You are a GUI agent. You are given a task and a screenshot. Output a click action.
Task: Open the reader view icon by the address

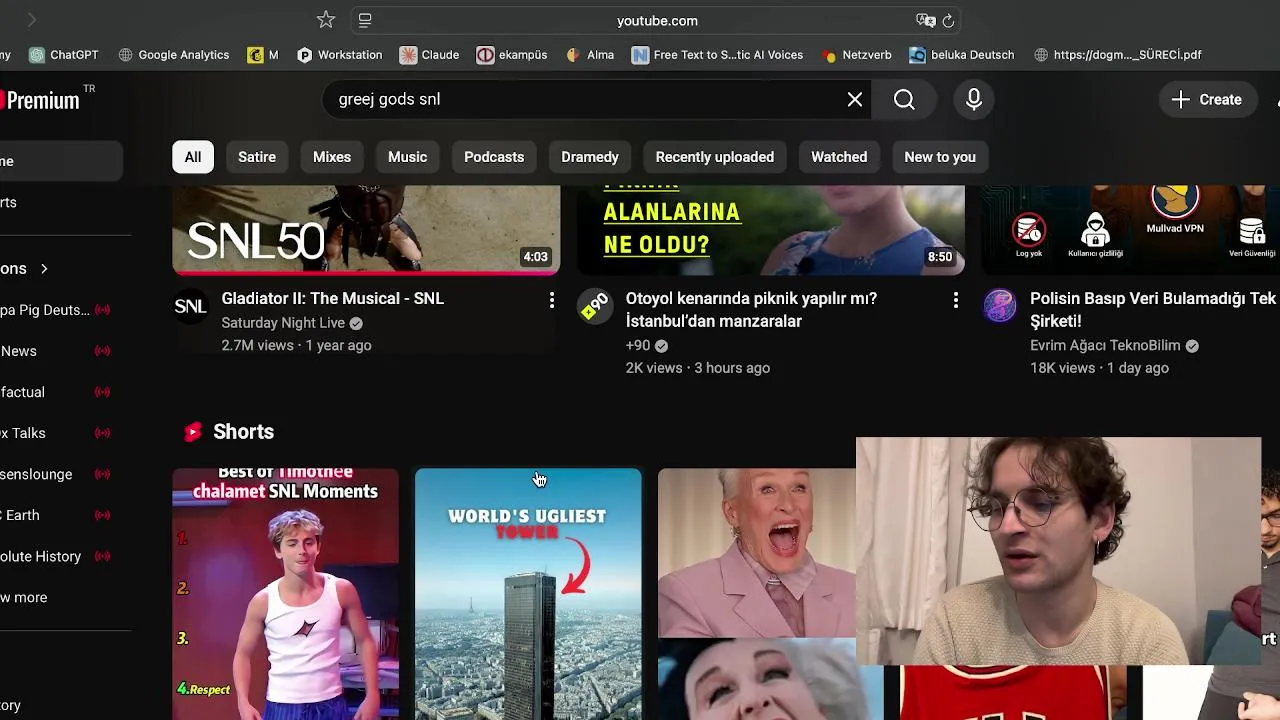click(365, 20)
